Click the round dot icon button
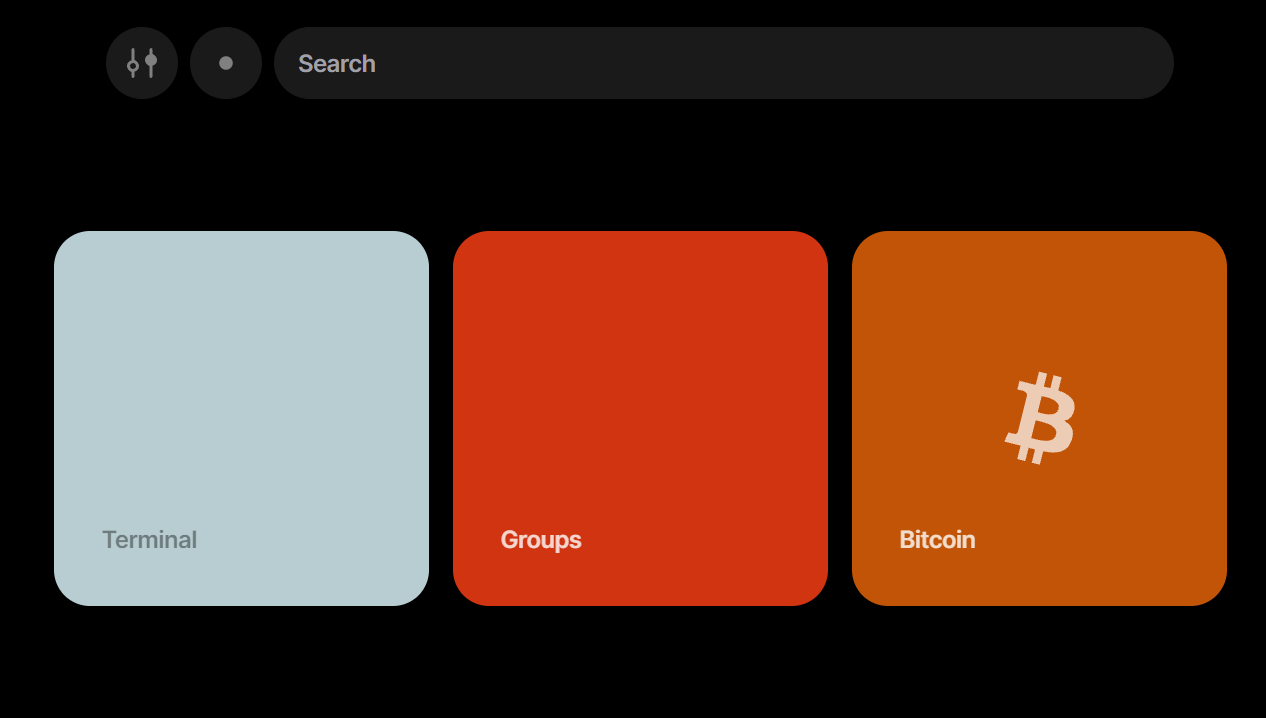 [225, 62]
